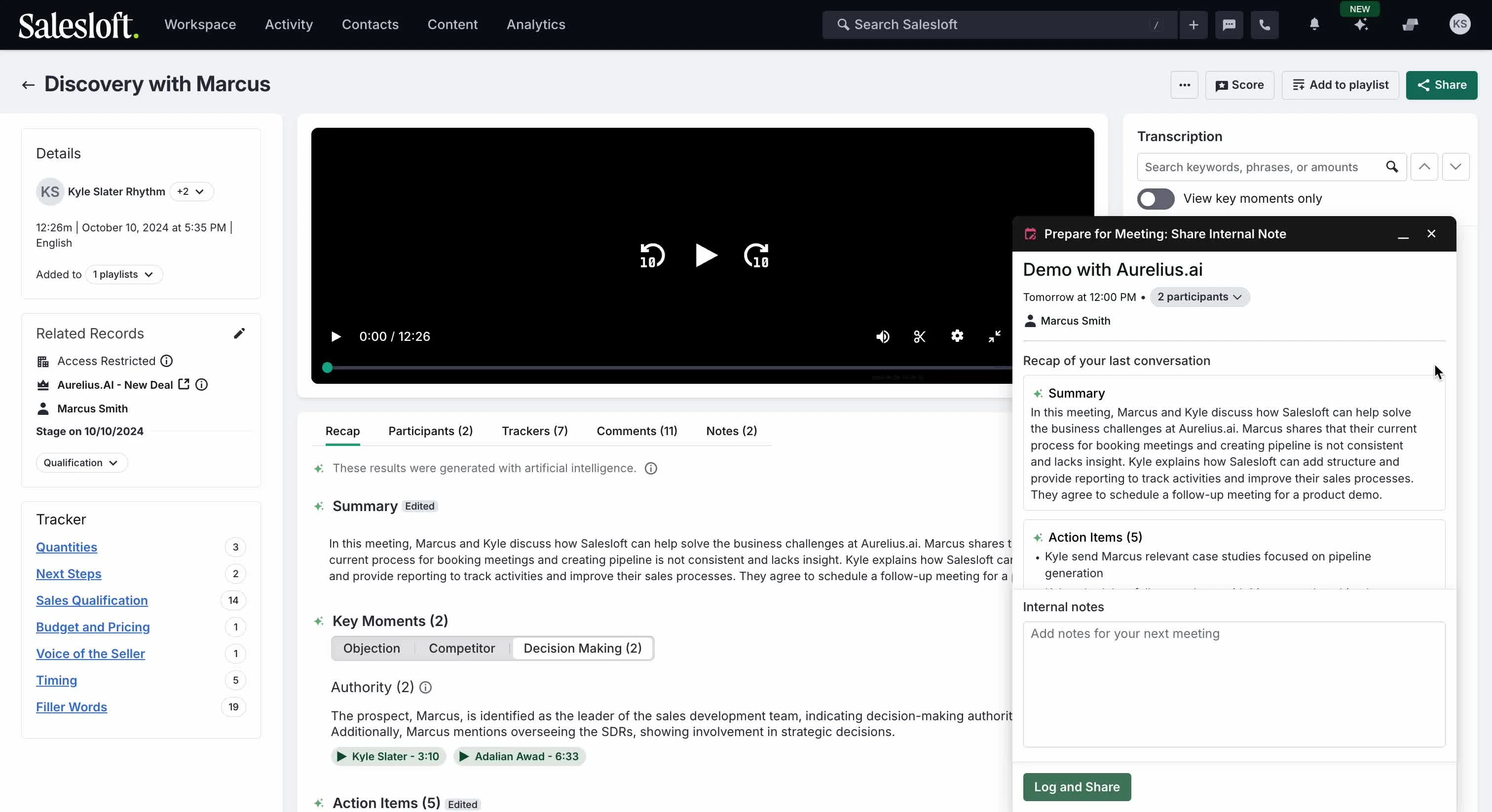Open the Contacts menu
This screenshot has width=1492, height=812.
370,24
